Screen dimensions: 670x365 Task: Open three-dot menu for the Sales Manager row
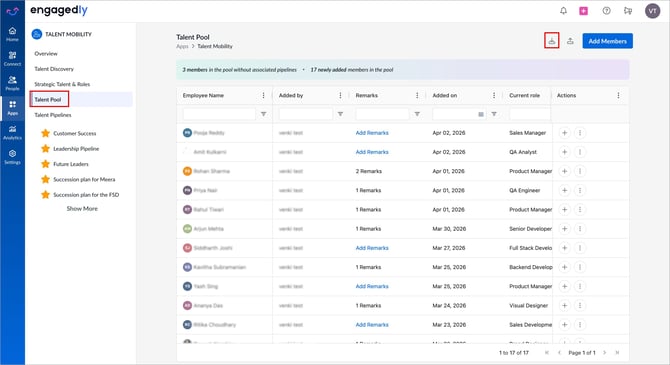[x=580, y=133]
